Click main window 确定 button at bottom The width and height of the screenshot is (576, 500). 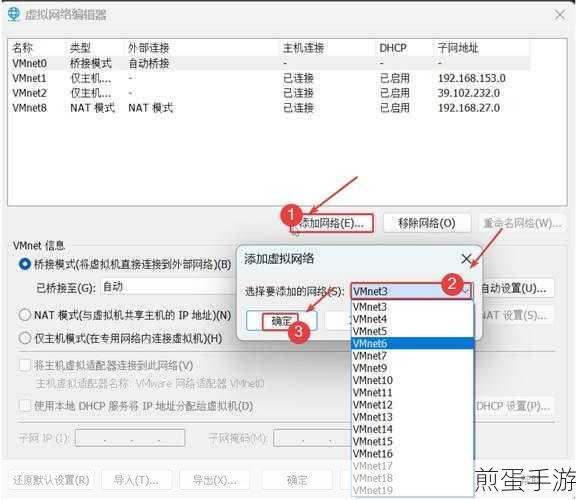297,480
